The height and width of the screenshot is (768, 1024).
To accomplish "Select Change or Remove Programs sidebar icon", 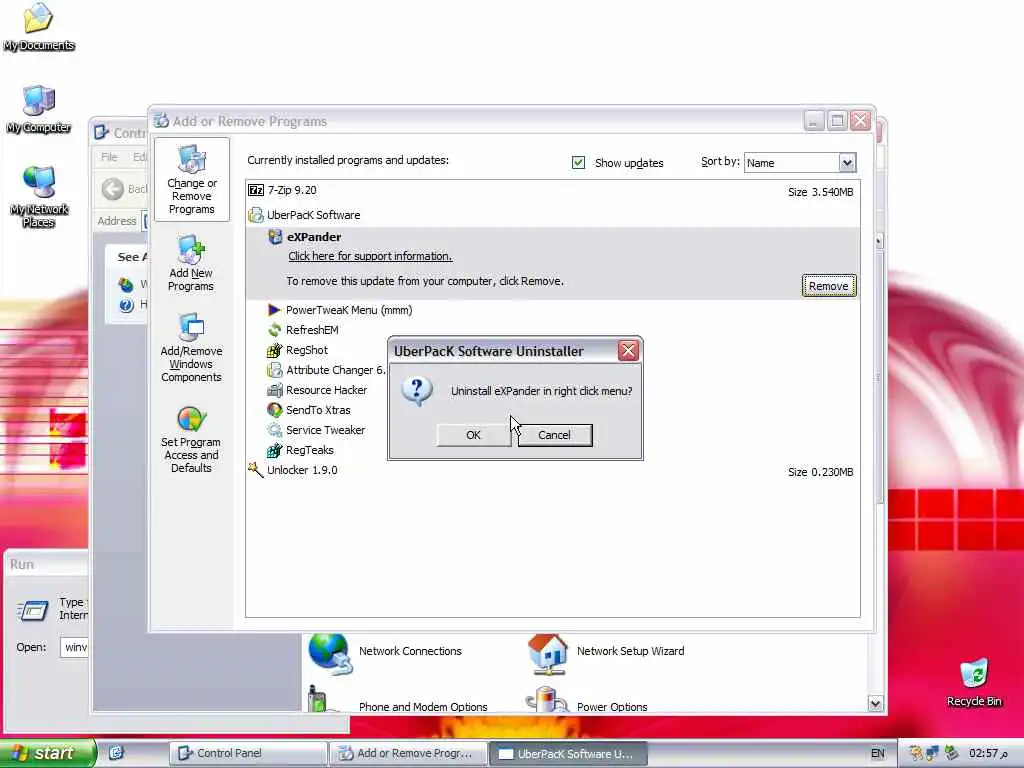I will 191,180.
